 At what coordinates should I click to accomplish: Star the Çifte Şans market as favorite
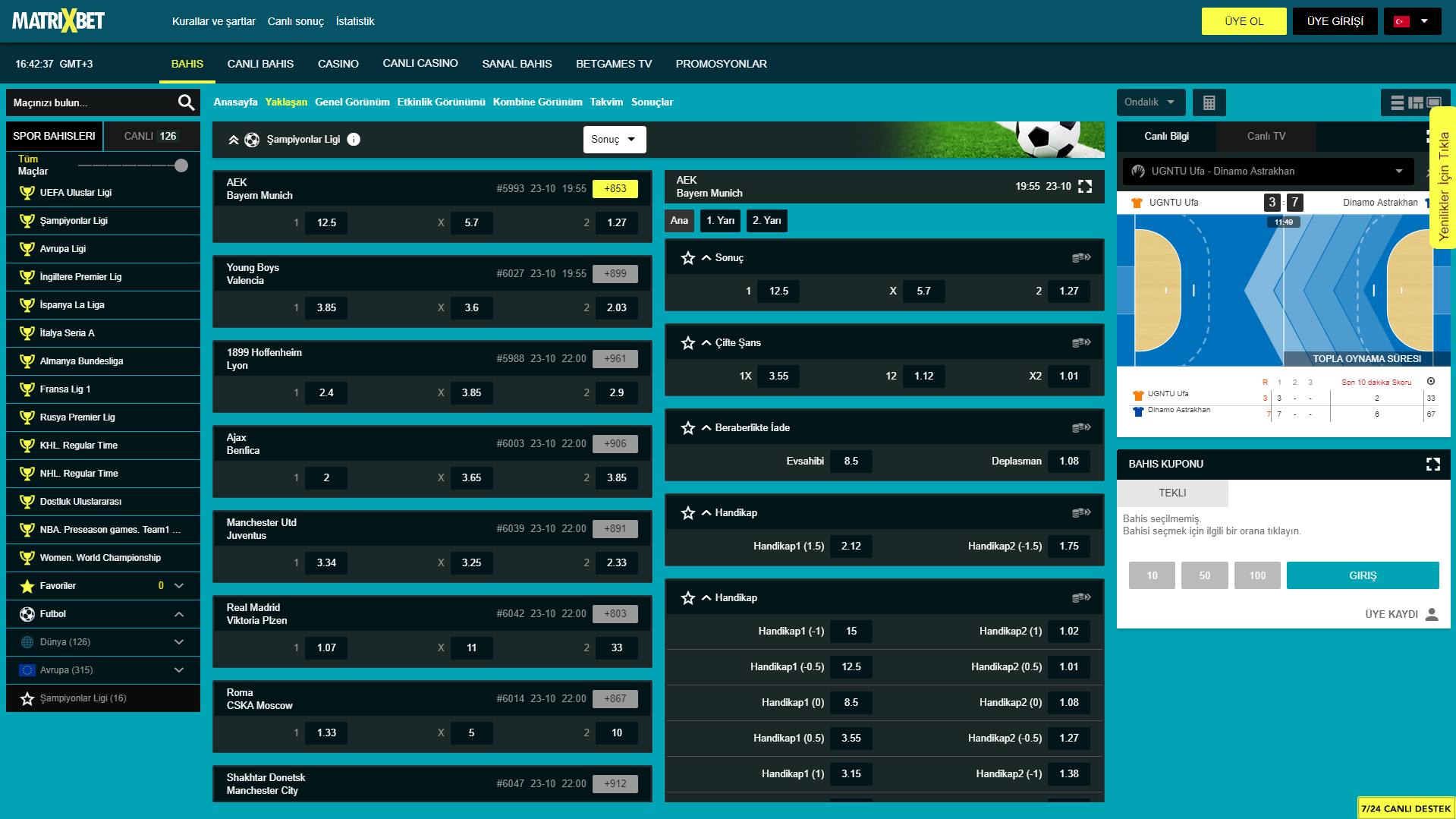(x=688, y=343)
